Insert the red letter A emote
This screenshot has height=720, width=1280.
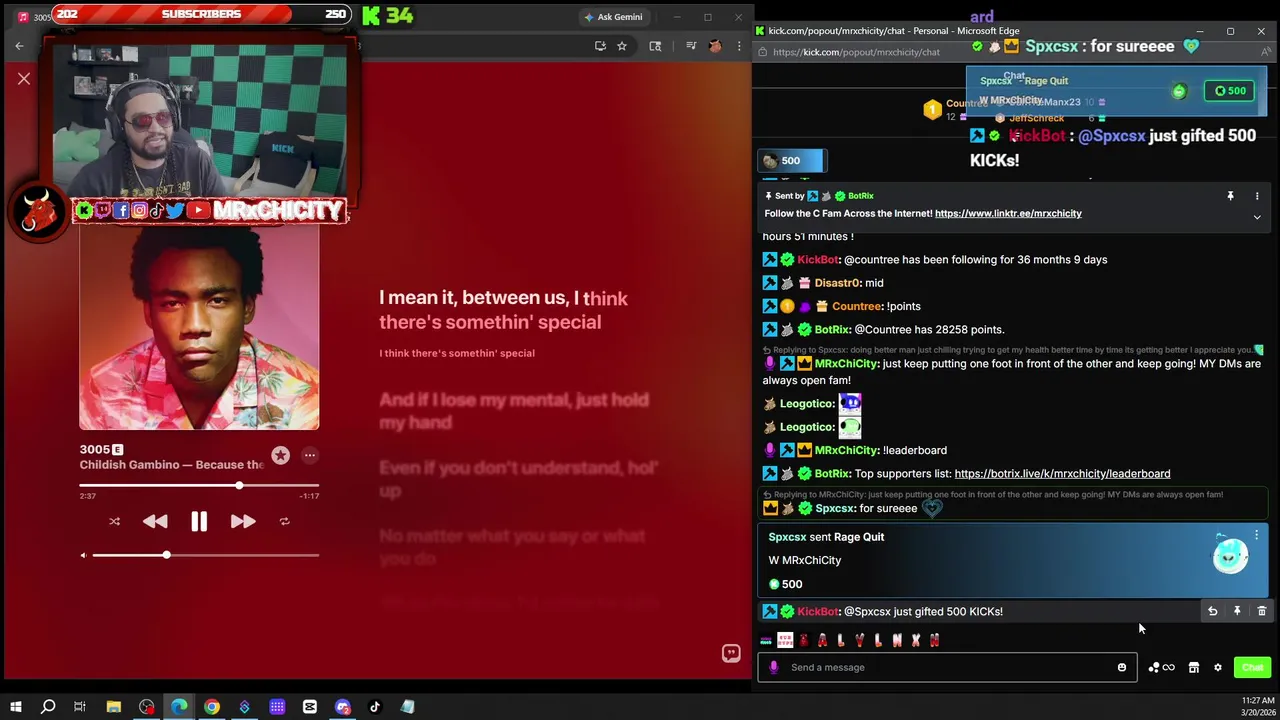(x=822, y=640)
